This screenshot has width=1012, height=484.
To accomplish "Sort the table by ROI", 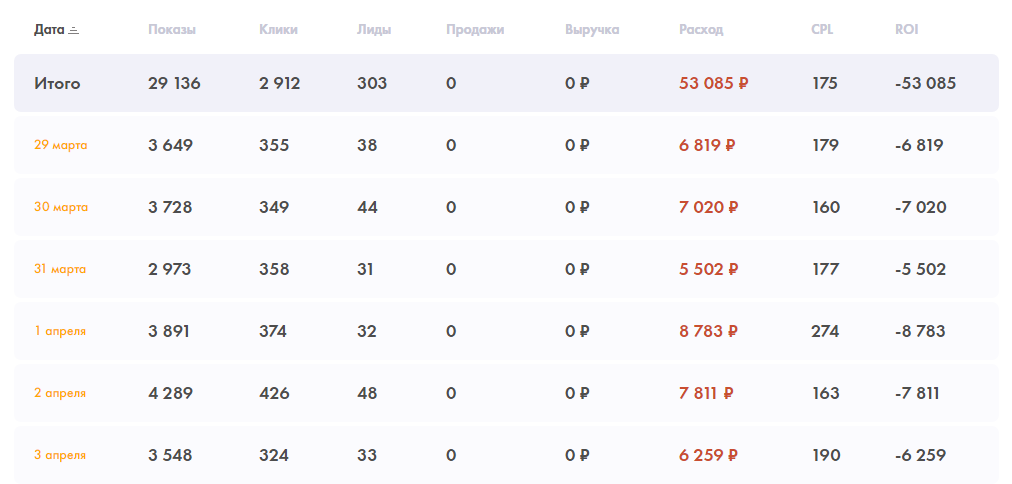I will [906, 30].
